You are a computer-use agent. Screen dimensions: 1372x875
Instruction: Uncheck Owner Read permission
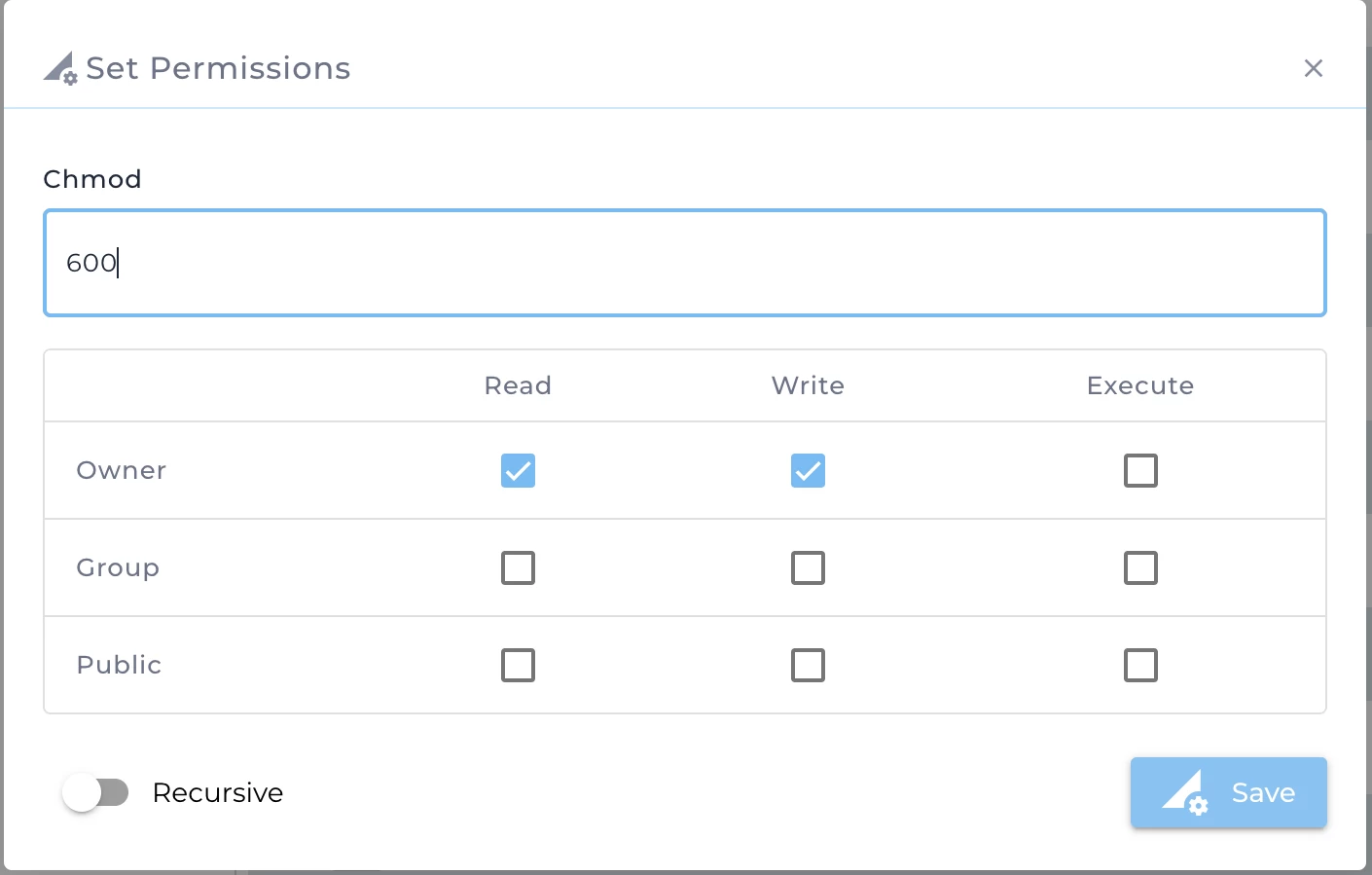518,471
